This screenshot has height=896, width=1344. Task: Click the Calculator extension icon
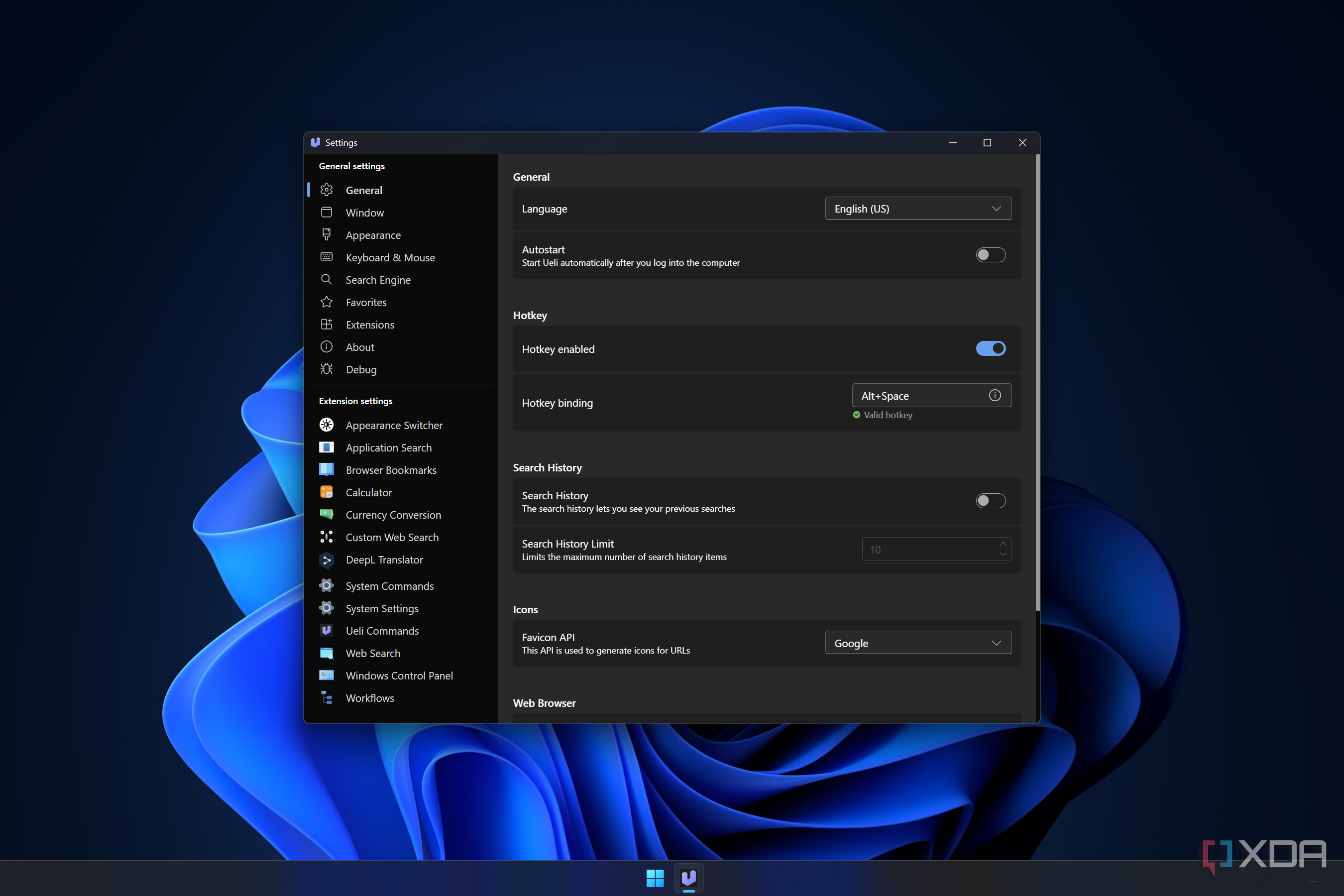326,492
